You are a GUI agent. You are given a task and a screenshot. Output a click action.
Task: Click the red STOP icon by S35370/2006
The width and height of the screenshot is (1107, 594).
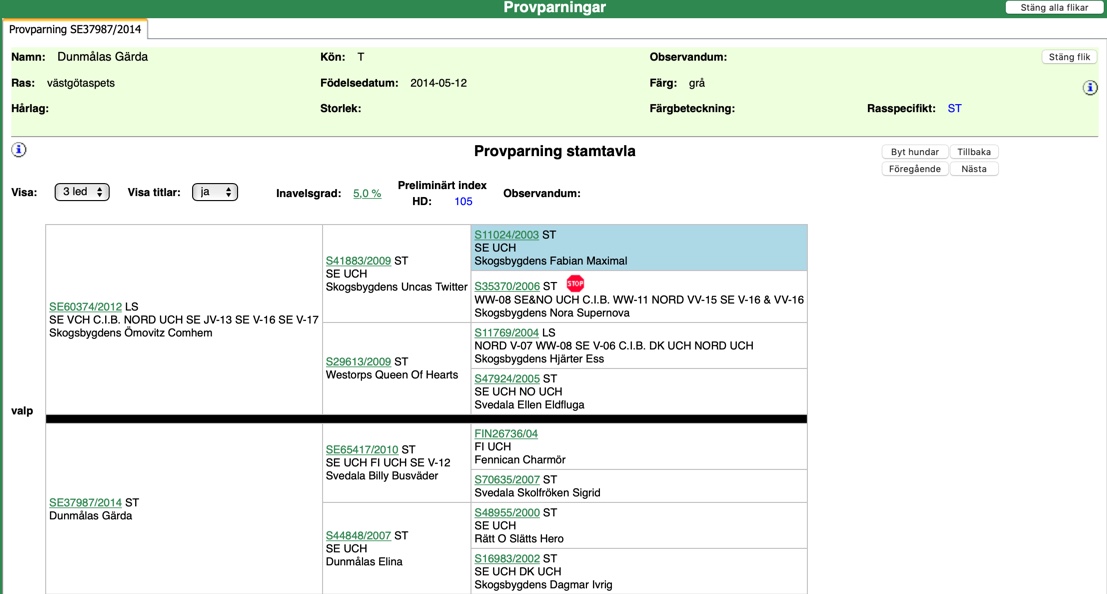(x=575, y=284)
